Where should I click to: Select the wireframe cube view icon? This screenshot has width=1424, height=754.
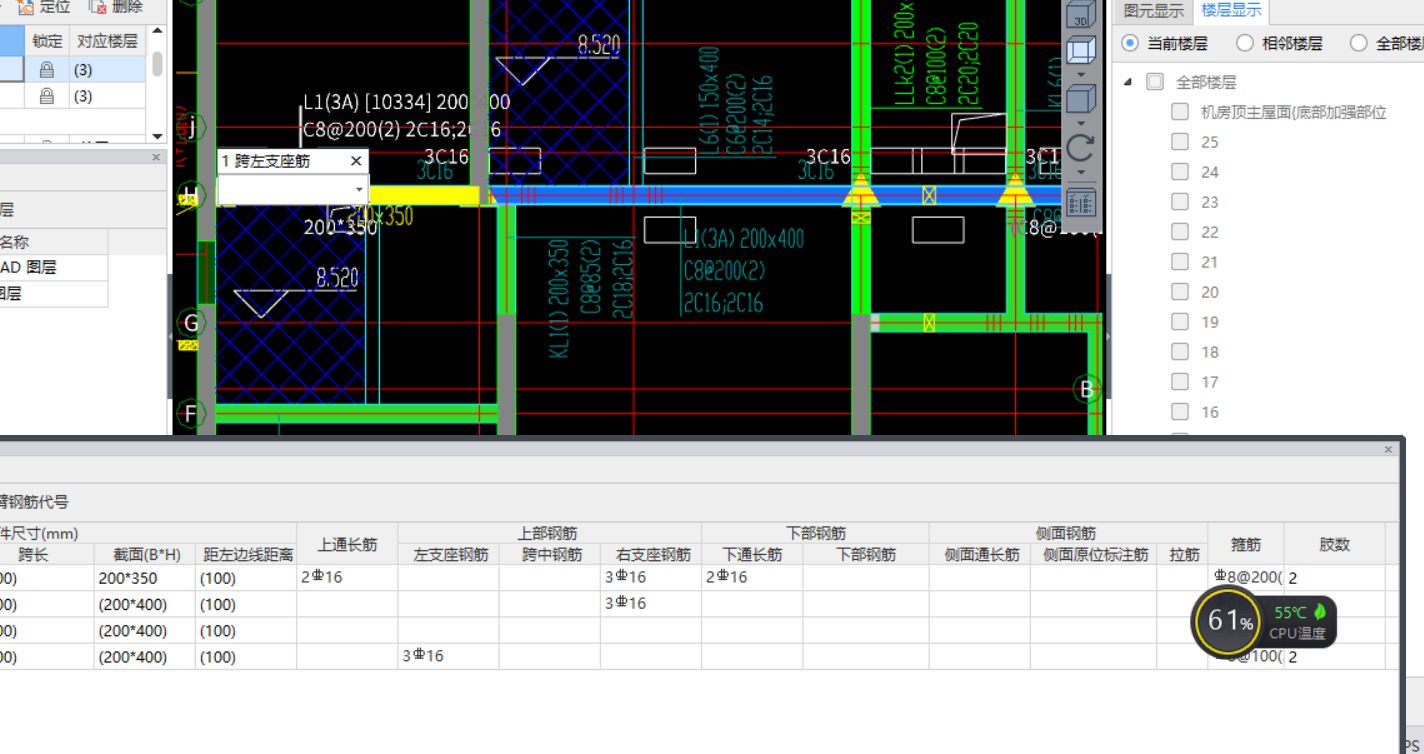pyautogui.click(x=1080, y=49)
